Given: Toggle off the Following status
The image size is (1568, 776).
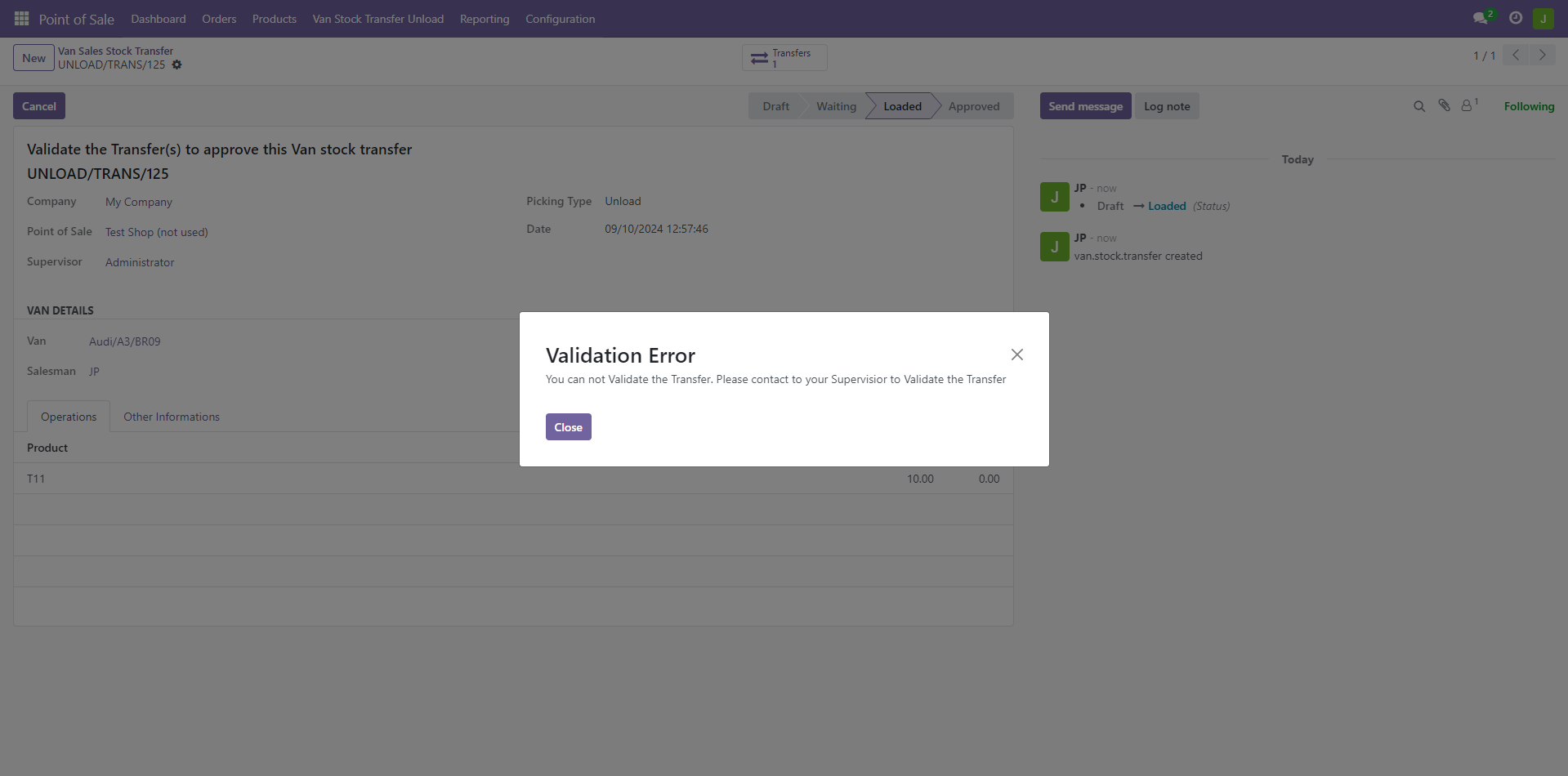Looking at the screenshot, I should [1529, 105].
